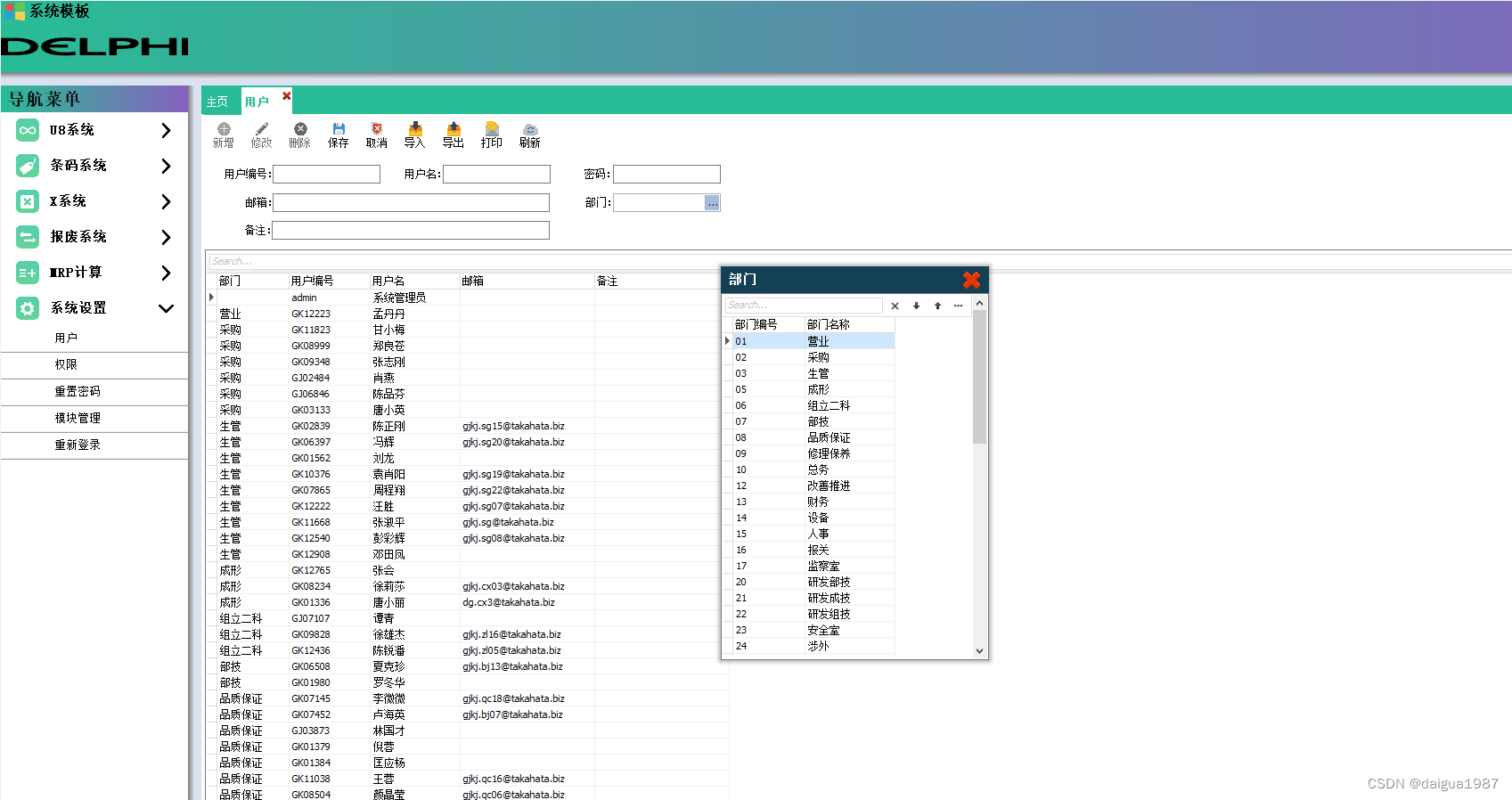The width and height of the screenshot is (1512, 800).
Task: Sort by 用户名 column header
Action: point(414,281)
